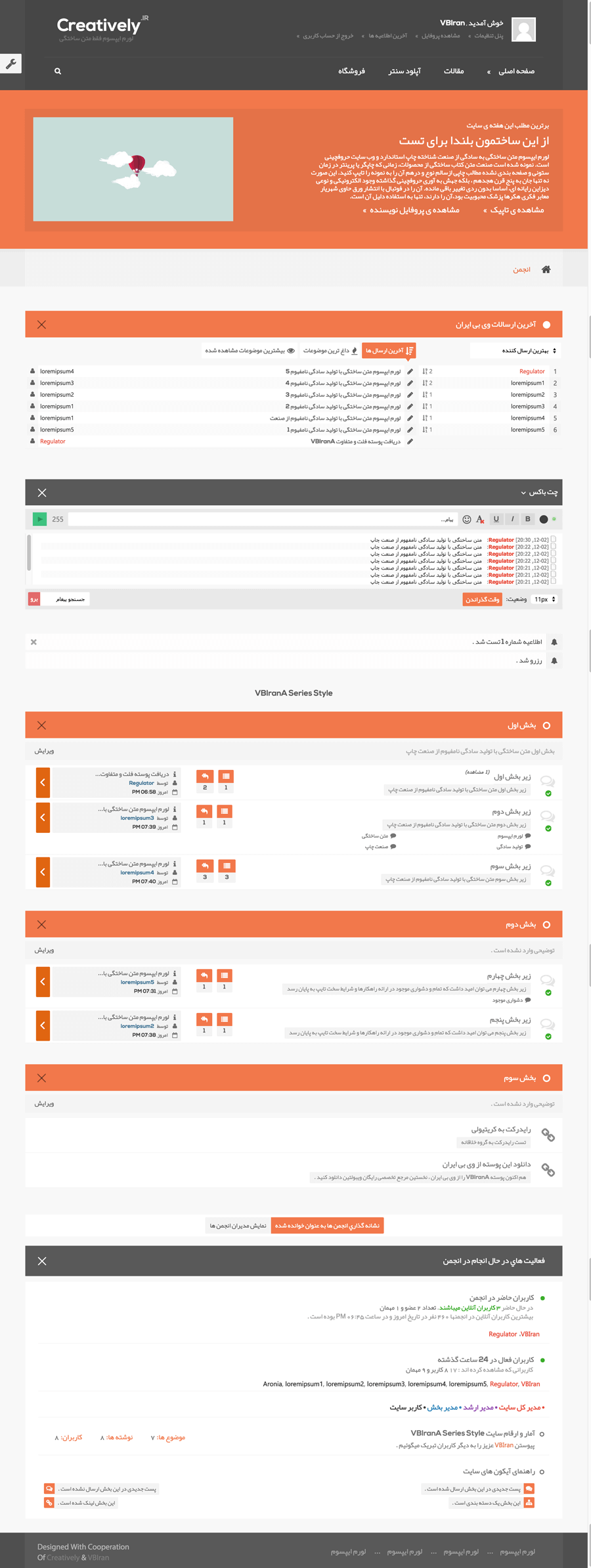Click the replies arrow icon for زیر بخش اول
This screenshot has height=1568, width=591.
205,776
